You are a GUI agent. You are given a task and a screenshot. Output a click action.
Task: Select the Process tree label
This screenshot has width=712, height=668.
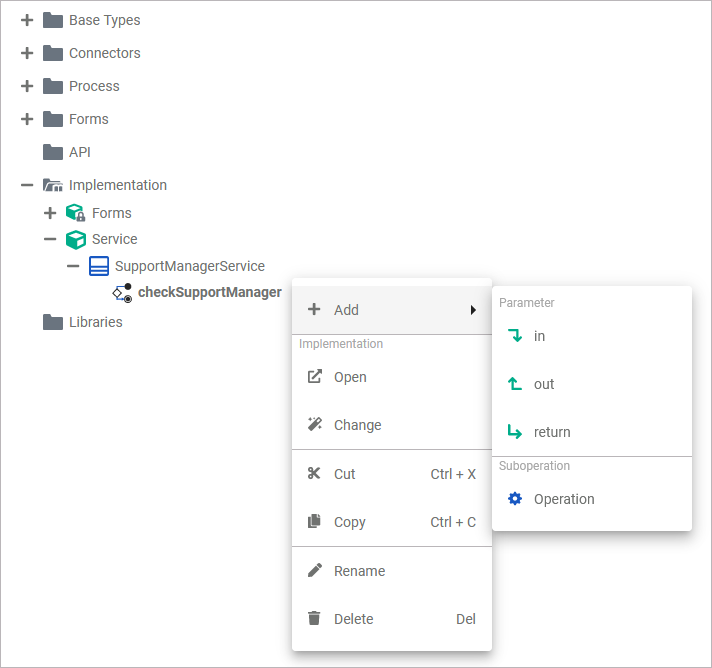(x=94, y=86)
